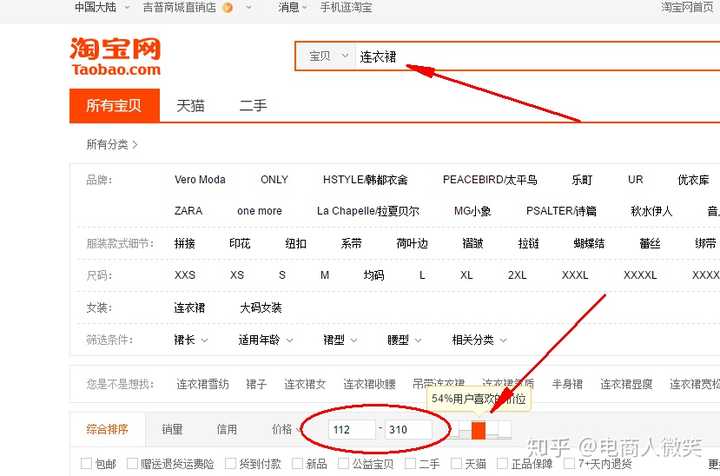720x476 pixels.
Task: Choose size XXS
Action: pos(185,275)
